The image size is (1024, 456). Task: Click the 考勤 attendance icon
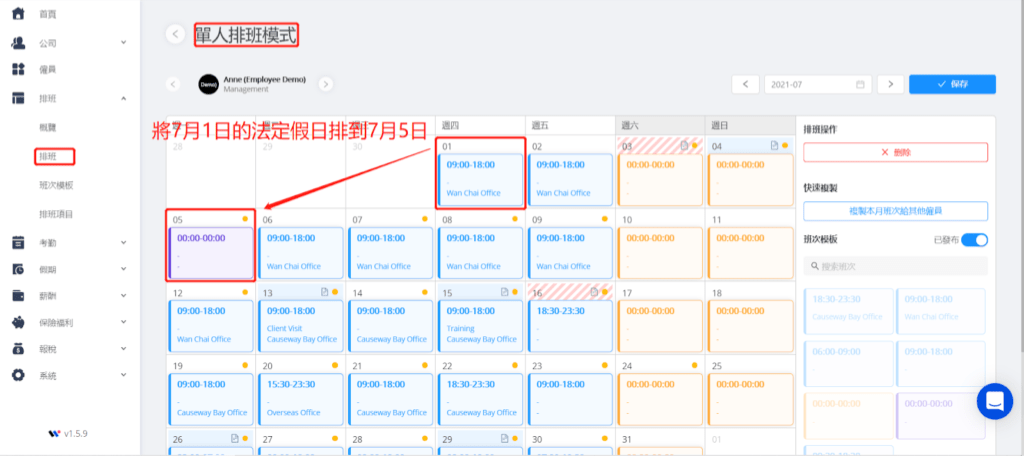point(18,242)
